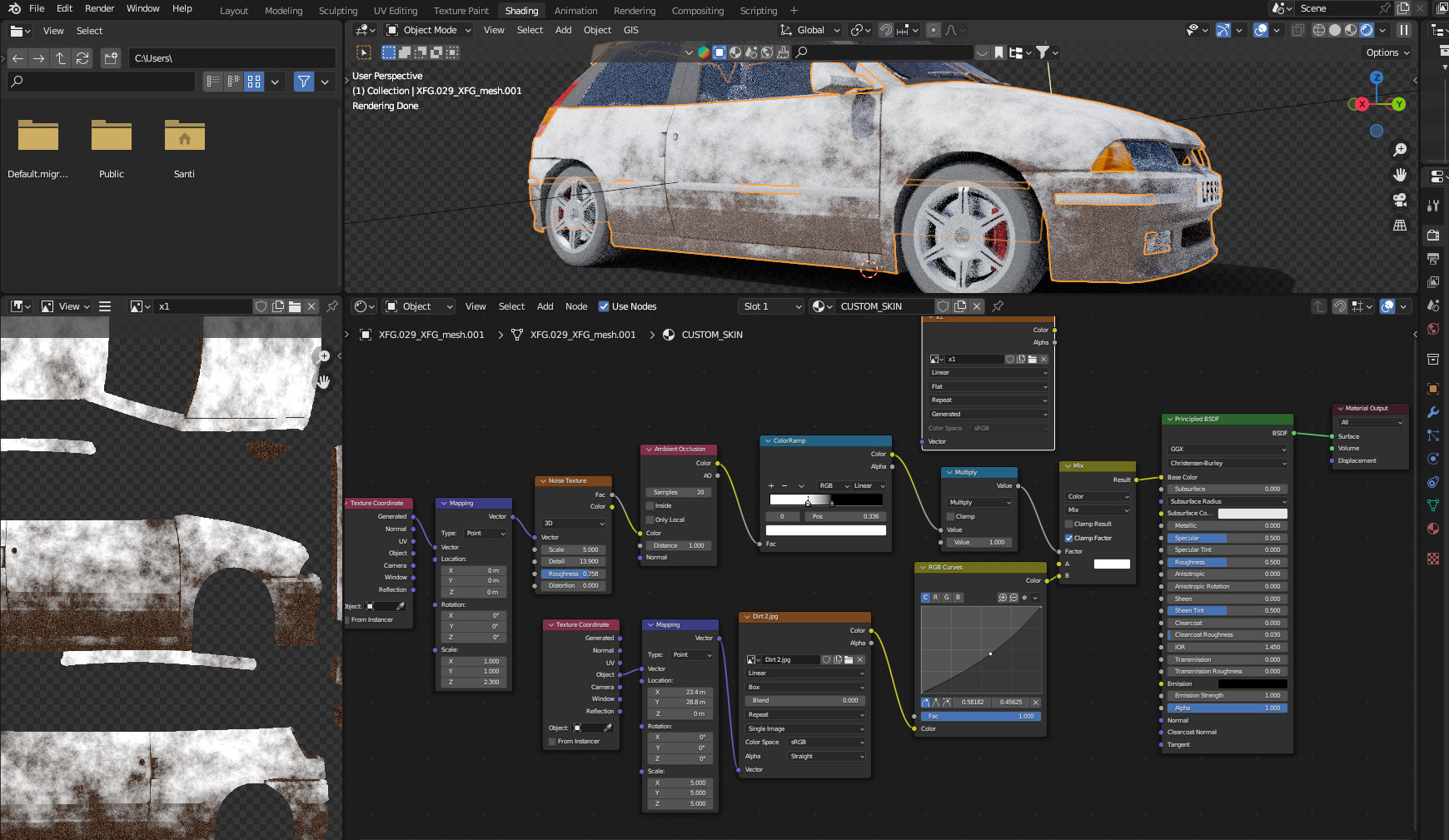Screen dimensions: 1449x840
Task: Open the GGX distribution dropdown
Action: pyautogui.click(x=1227, y=450)
